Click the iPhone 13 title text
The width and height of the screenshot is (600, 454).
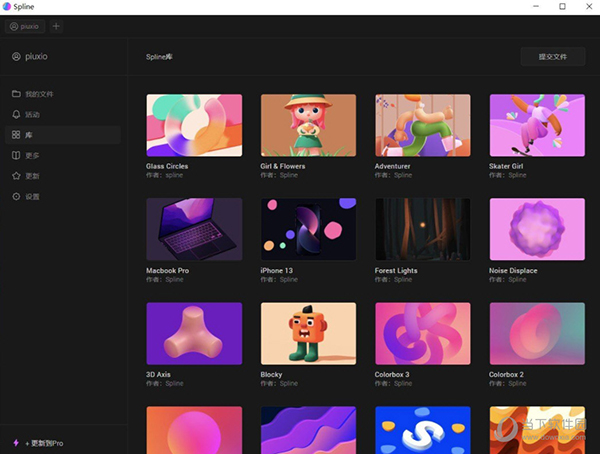277,270
